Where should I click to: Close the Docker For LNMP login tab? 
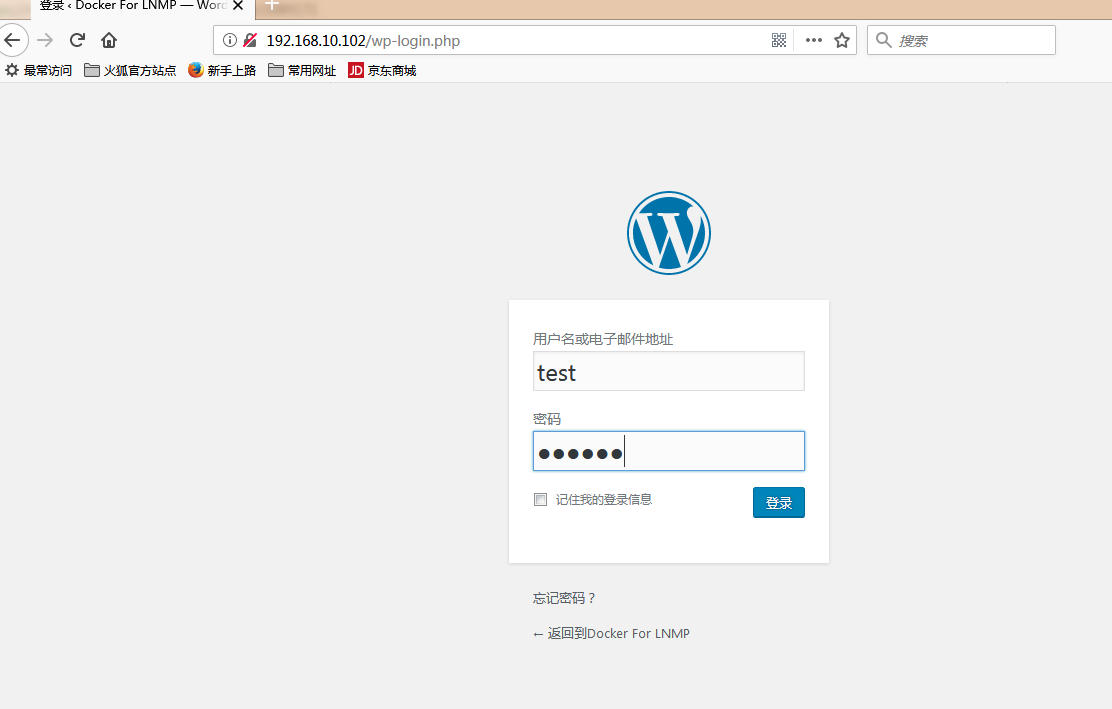[238, 6]
